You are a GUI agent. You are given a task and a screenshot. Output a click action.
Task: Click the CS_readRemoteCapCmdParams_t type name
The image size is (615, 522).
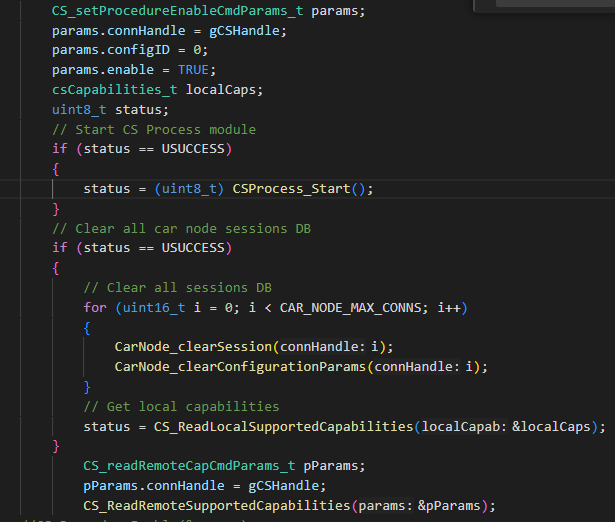click(189, 466)
